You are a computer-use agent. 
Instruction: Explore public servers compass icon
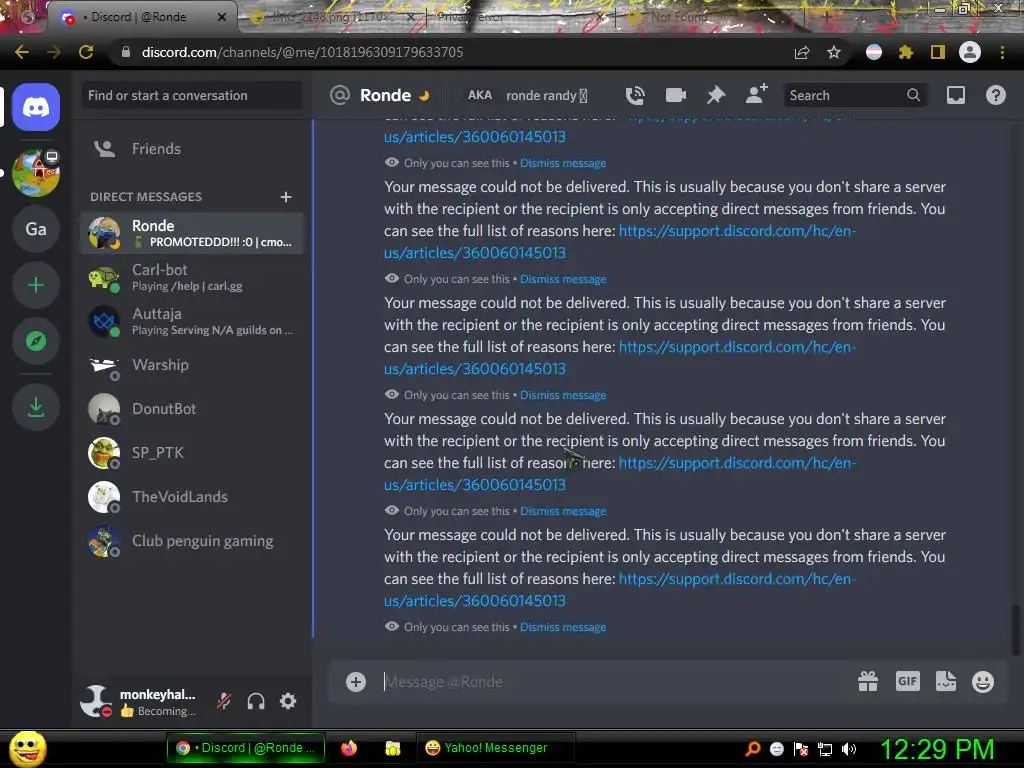[36, 341]
